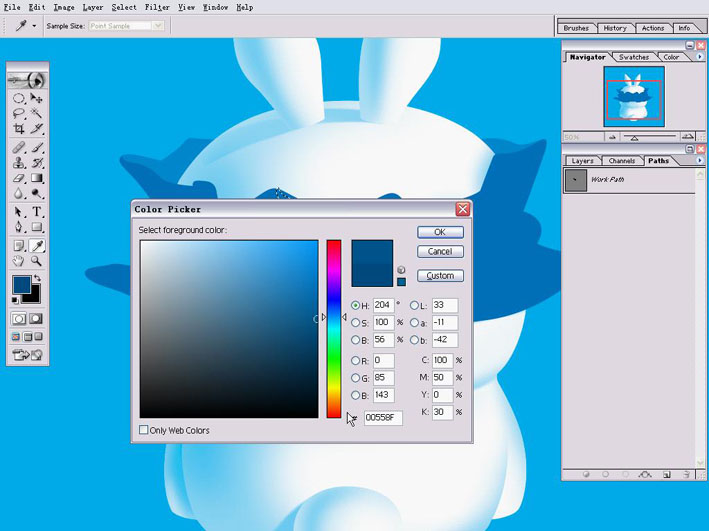Select the History Brush tool
Image resolution: width=709 pixels, height=531 pixels.
(x=37, y=163)
